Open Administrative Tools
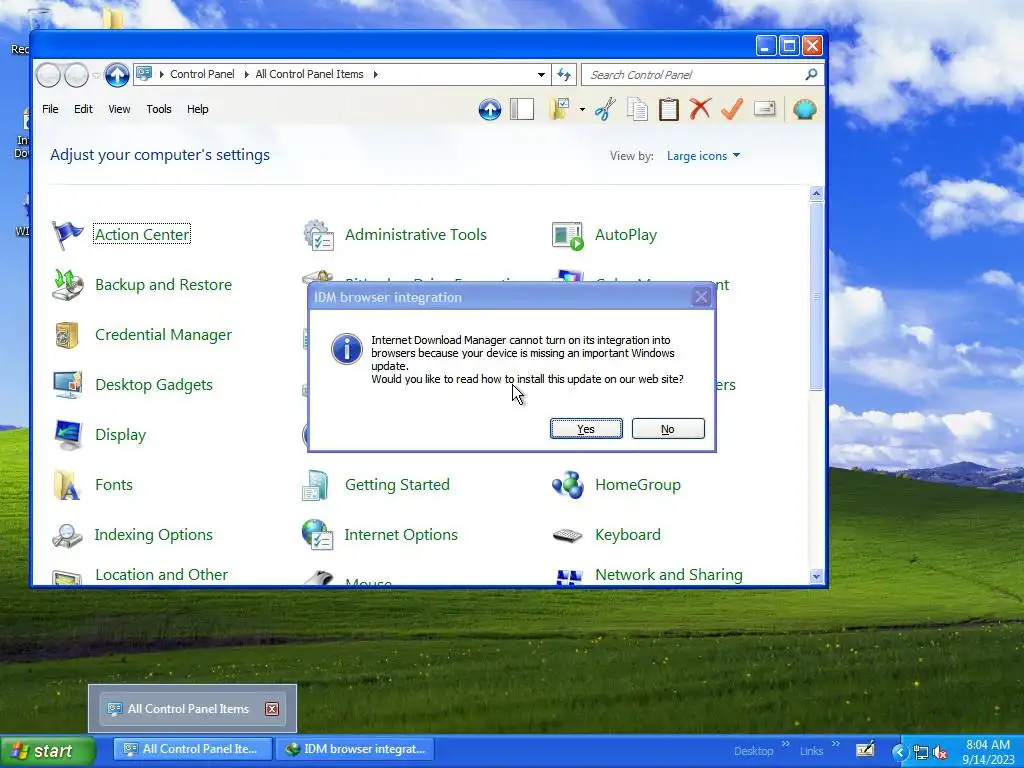Image resolution: width=1024 pixels, height=768 pixels. click(x=415, y=234)
